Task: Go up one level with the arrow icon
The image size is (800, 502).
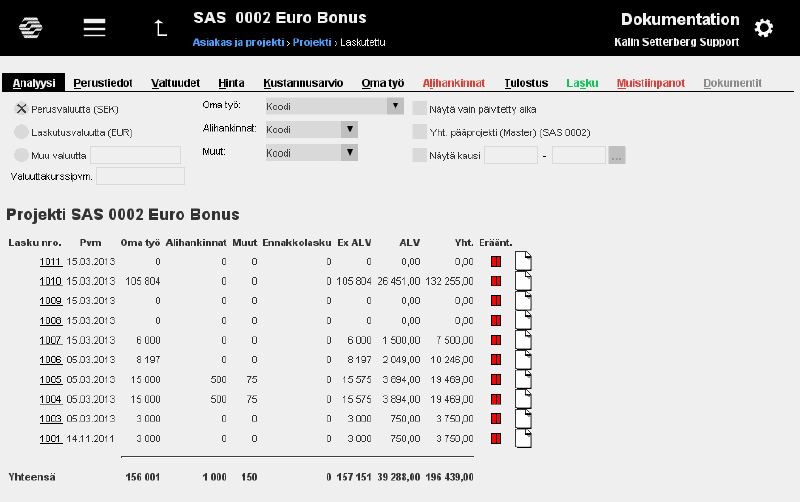Action: click(160, 28)
